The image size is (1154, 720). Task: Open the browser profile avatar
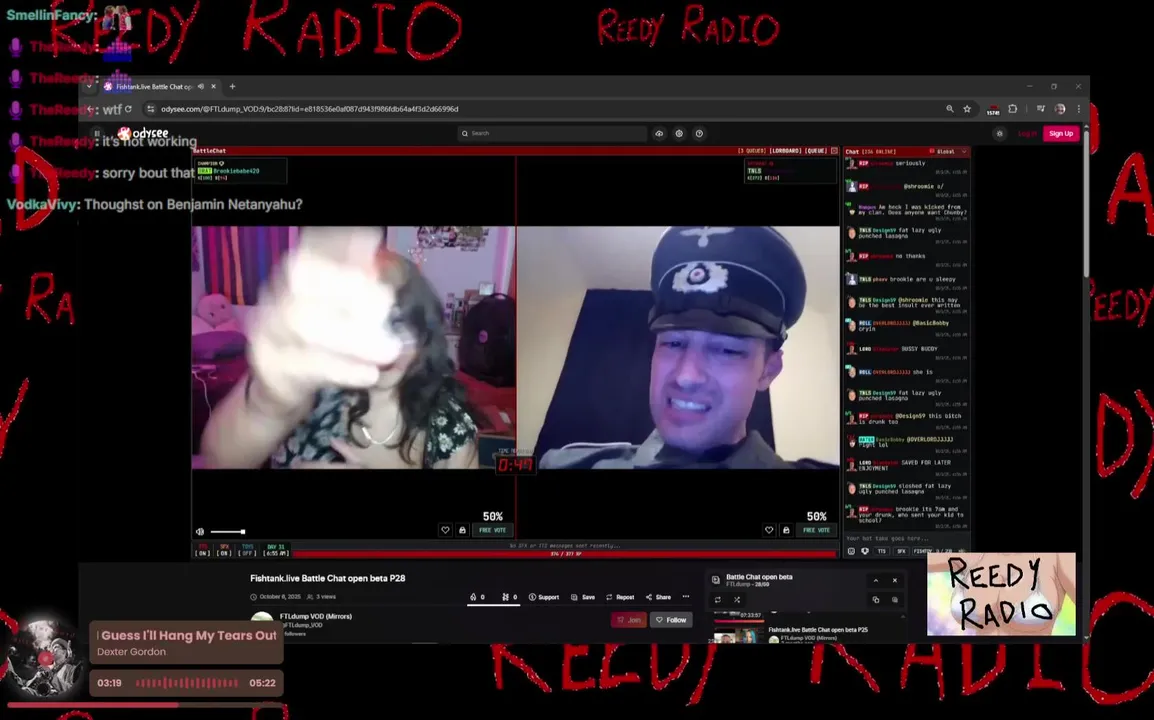pos(1060,109)
